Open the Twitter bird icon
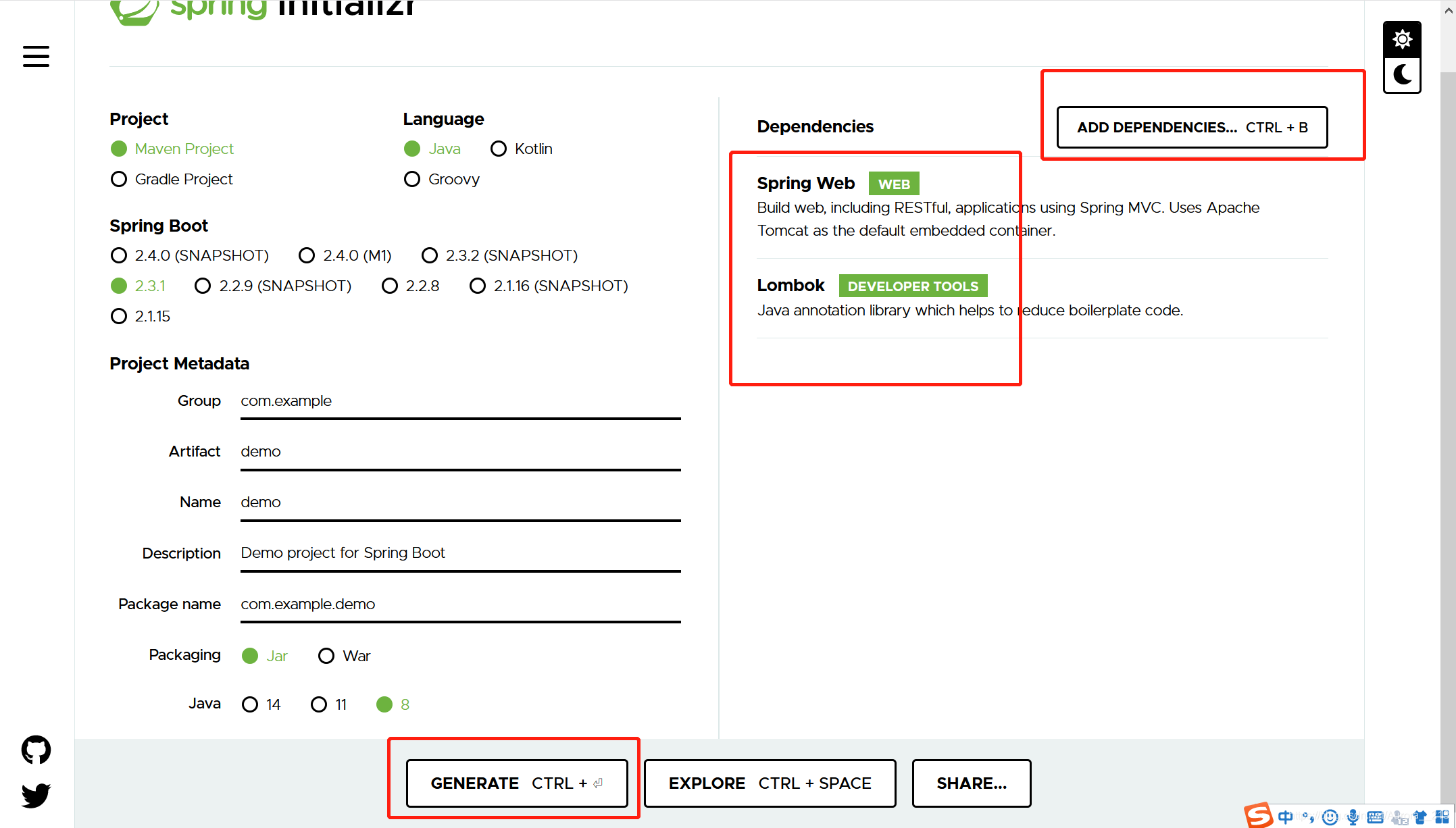Screen dimensions: 1456x828 (36, 795)
